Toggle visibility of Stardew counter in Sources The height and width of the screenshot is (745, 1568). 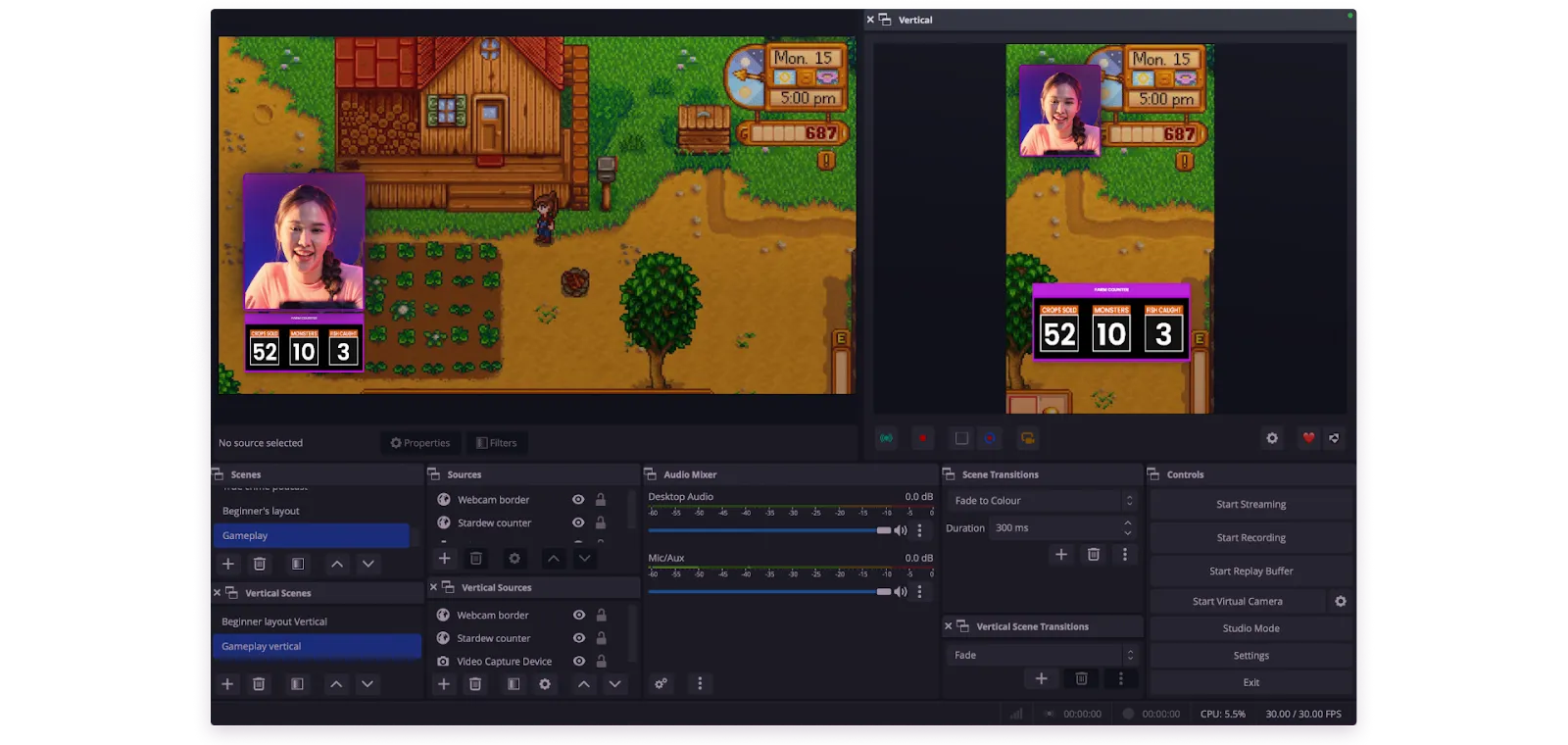pyautogui.click(x=578, y=522)
